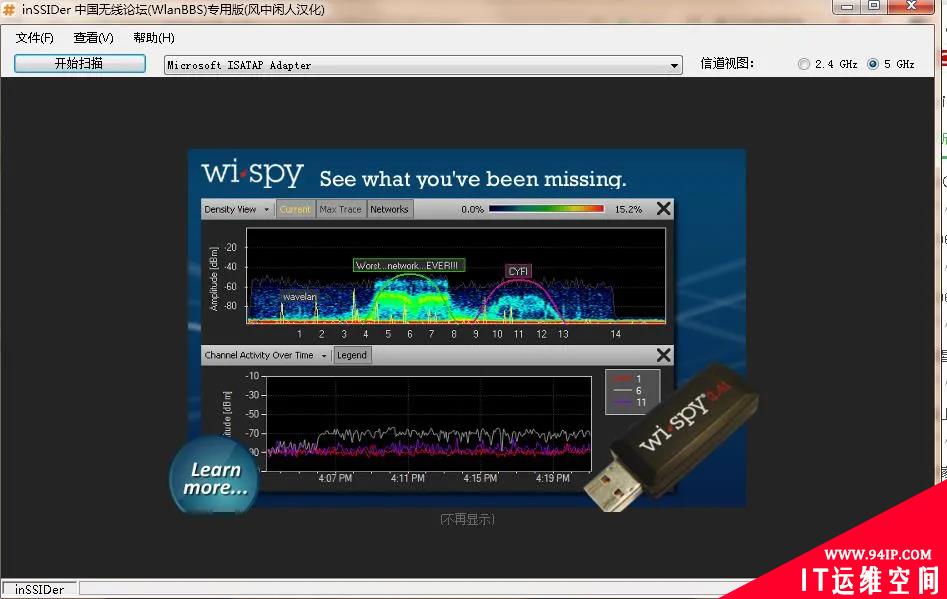
Task: Click the wi-spy advertisement banner image
Action: click(x=467, y=328)
